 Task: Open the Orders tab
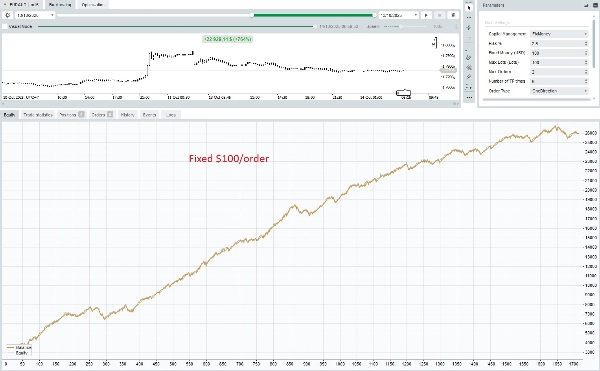pos(102,115)
